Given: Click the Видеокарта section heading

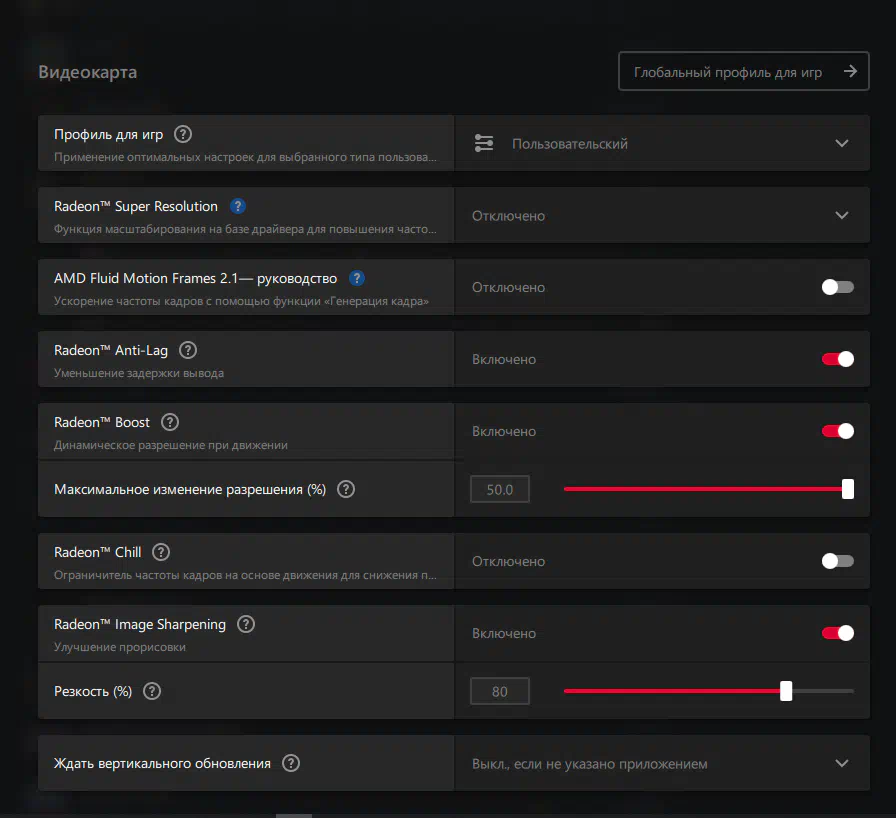Looking at the screenshot, I should 87,72.
